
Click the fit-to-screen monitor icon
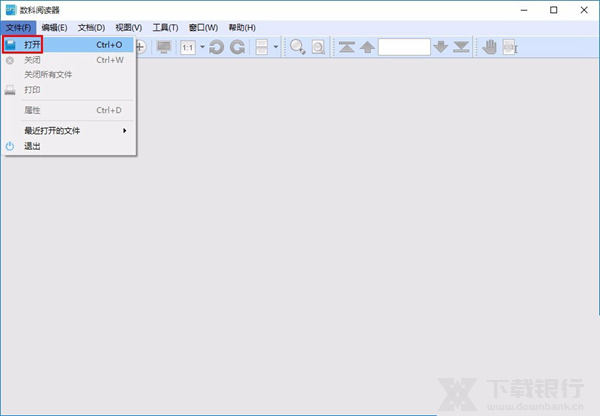(164, 47)
